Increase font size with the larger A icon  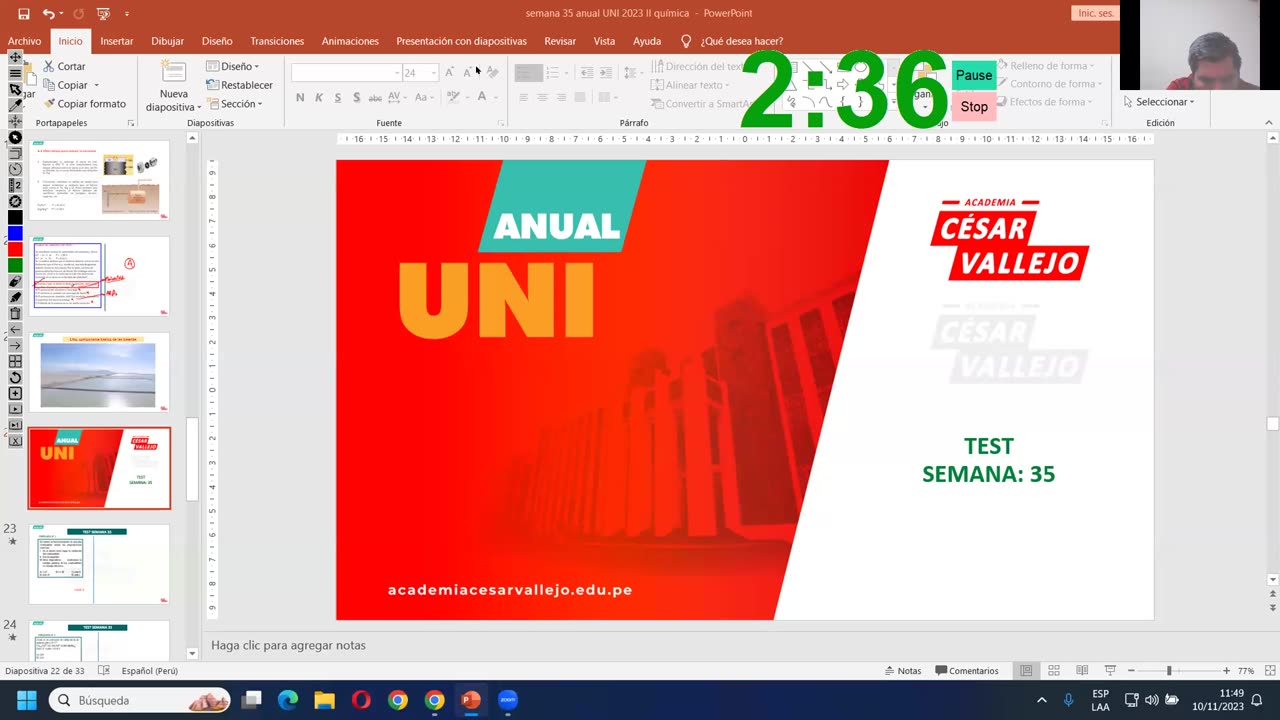(449, 72)
